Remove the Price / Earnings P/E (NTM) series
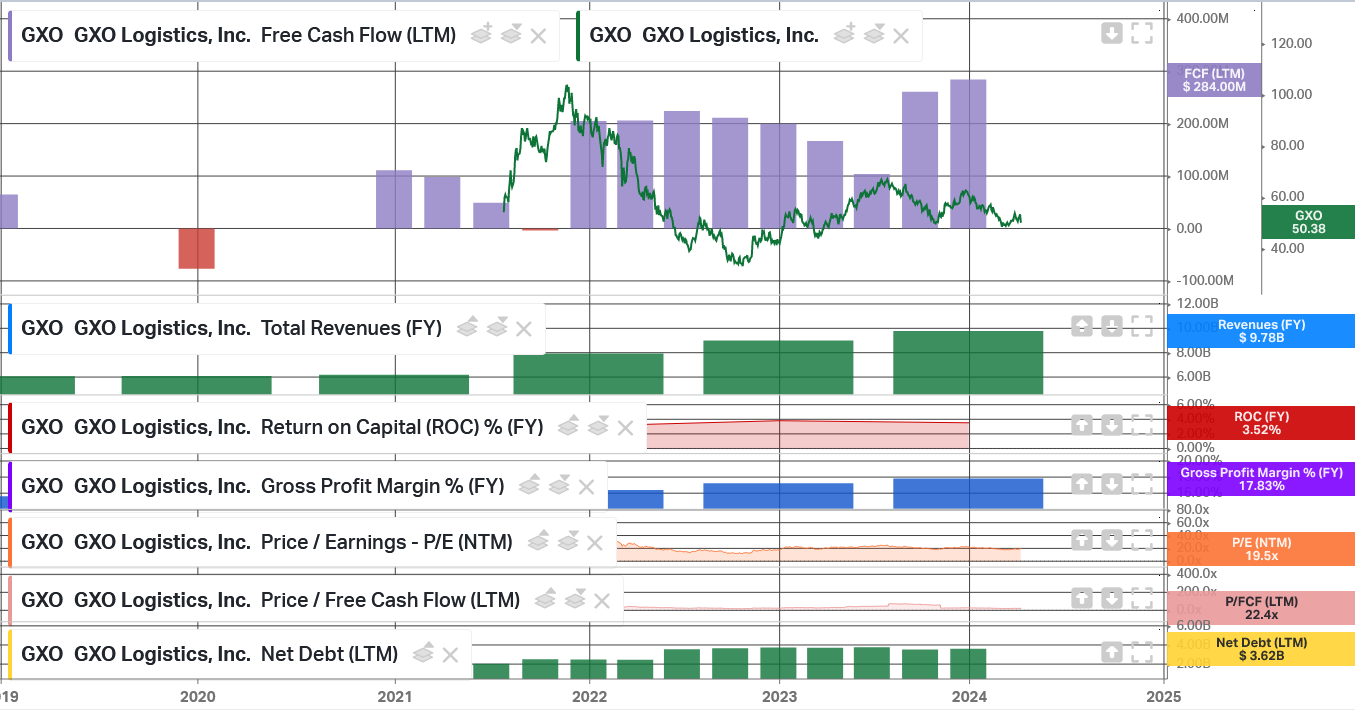The image size is (1355, 710). tap(595, 543)
